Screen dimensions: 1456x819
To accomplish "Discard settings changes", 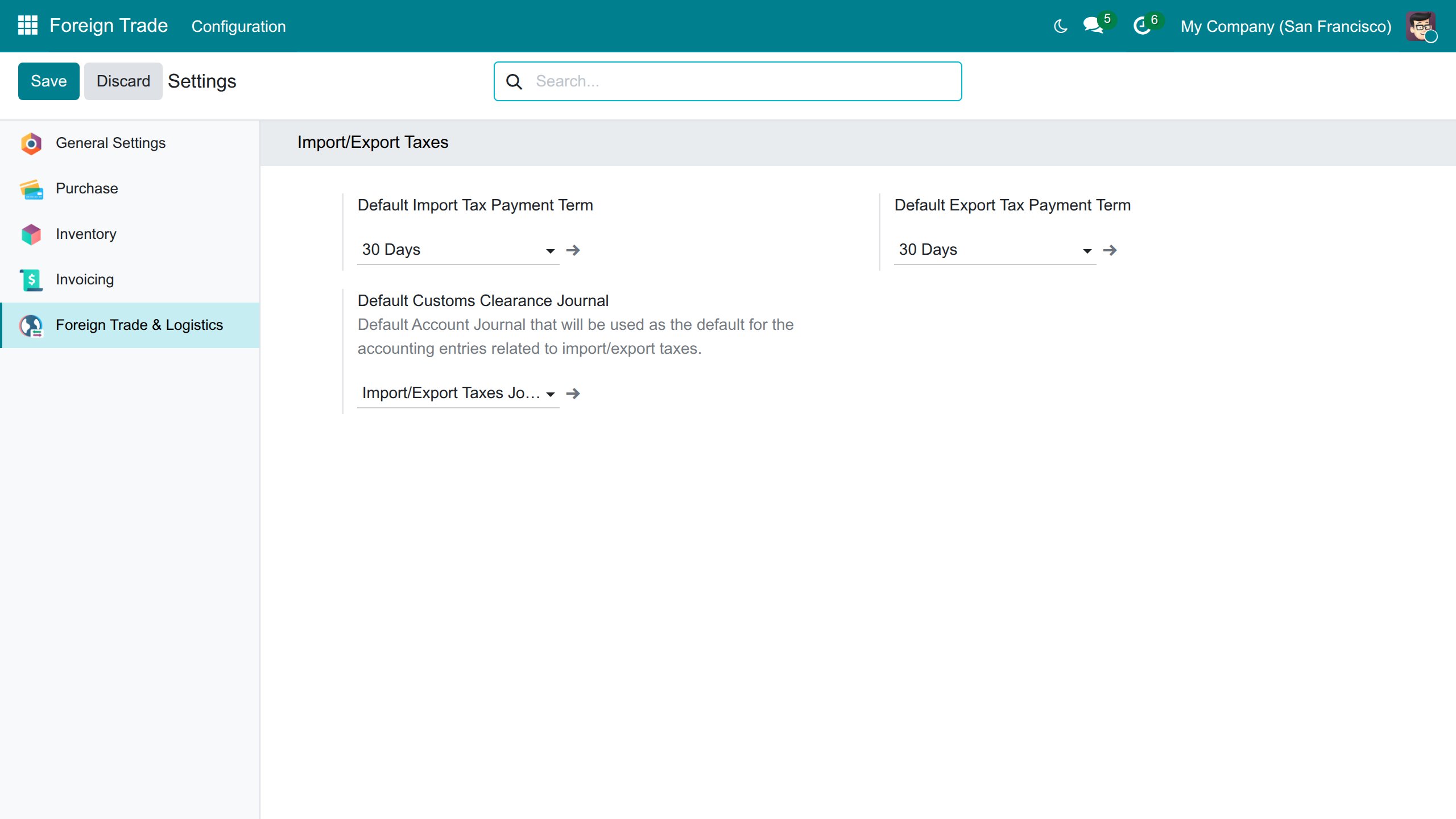I will (123, 81).
